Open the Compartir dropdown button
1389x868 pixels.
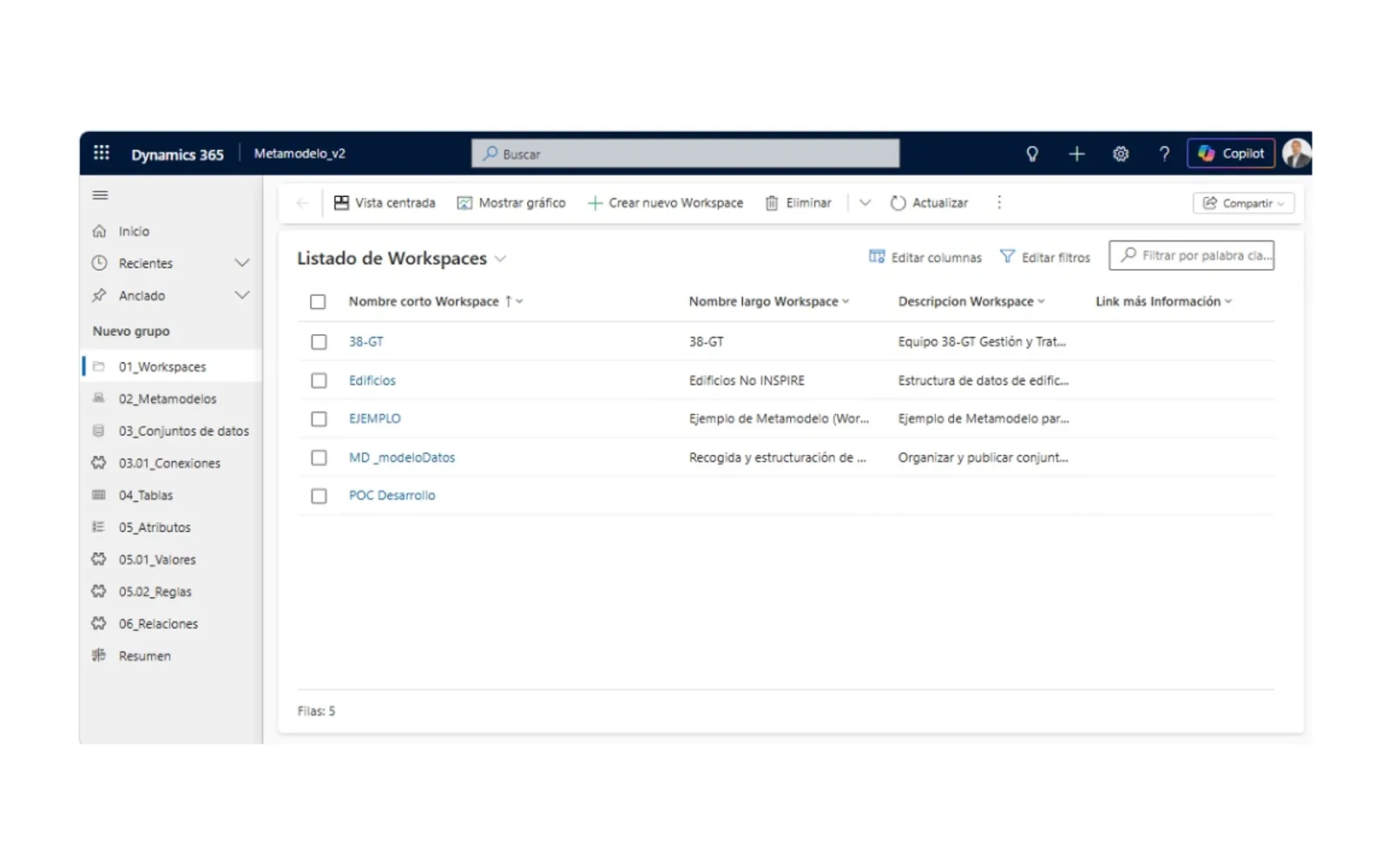point(1243,203)
